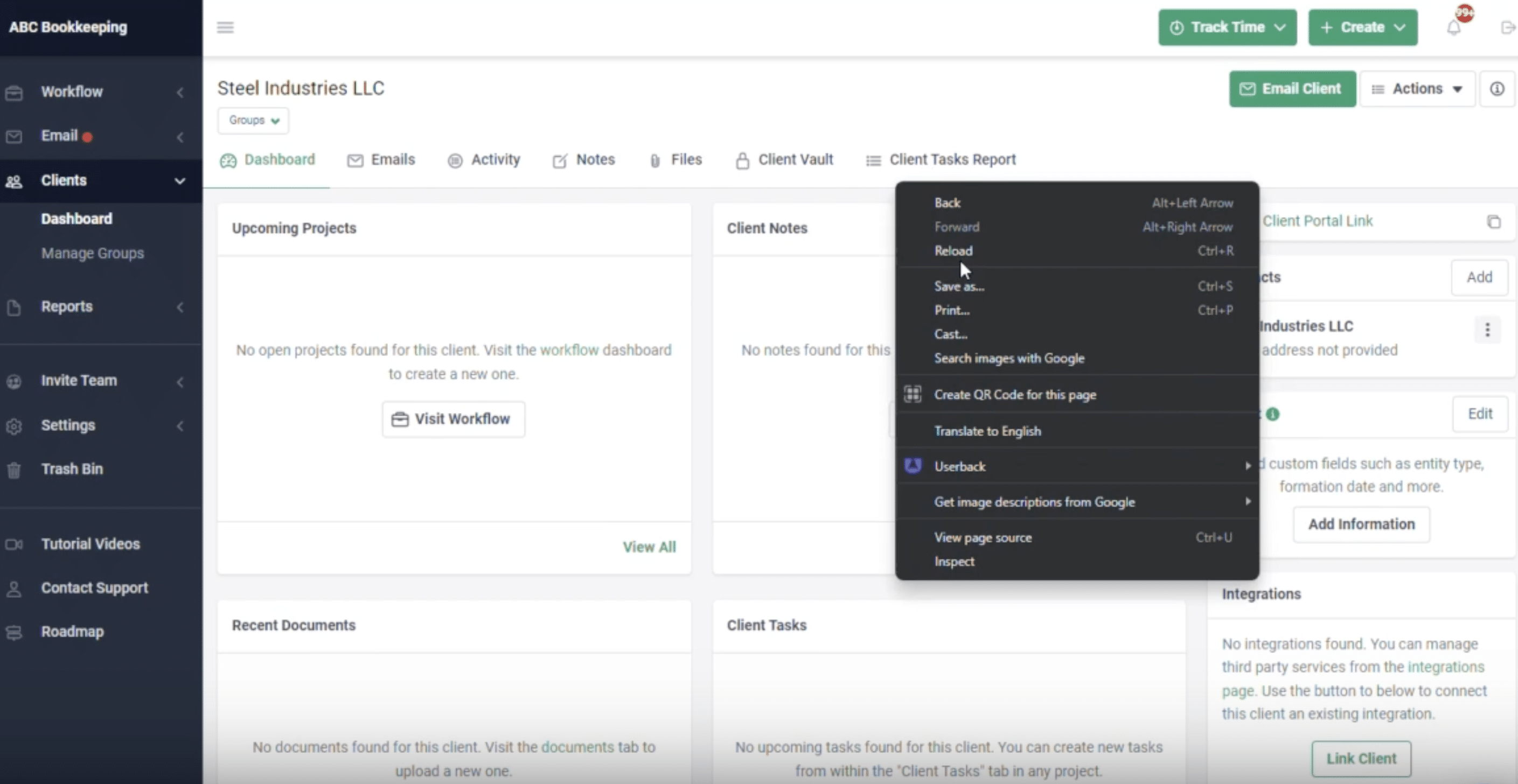Click the hamburger menu icon in top bar
This screenshot has width=1518, height=784.
(225, 27)
